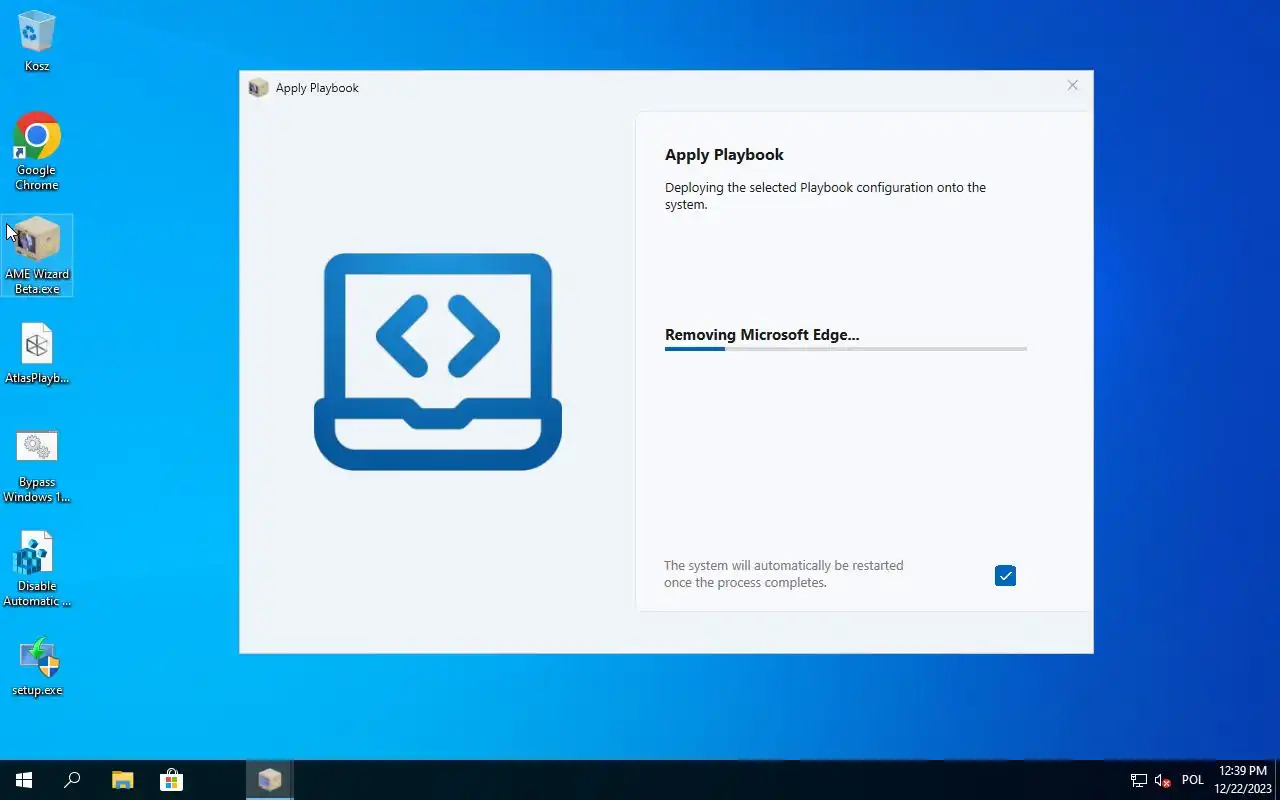Click the Apply Playbook heading text
Screen dimensions: 1280x800
(724, 155)
